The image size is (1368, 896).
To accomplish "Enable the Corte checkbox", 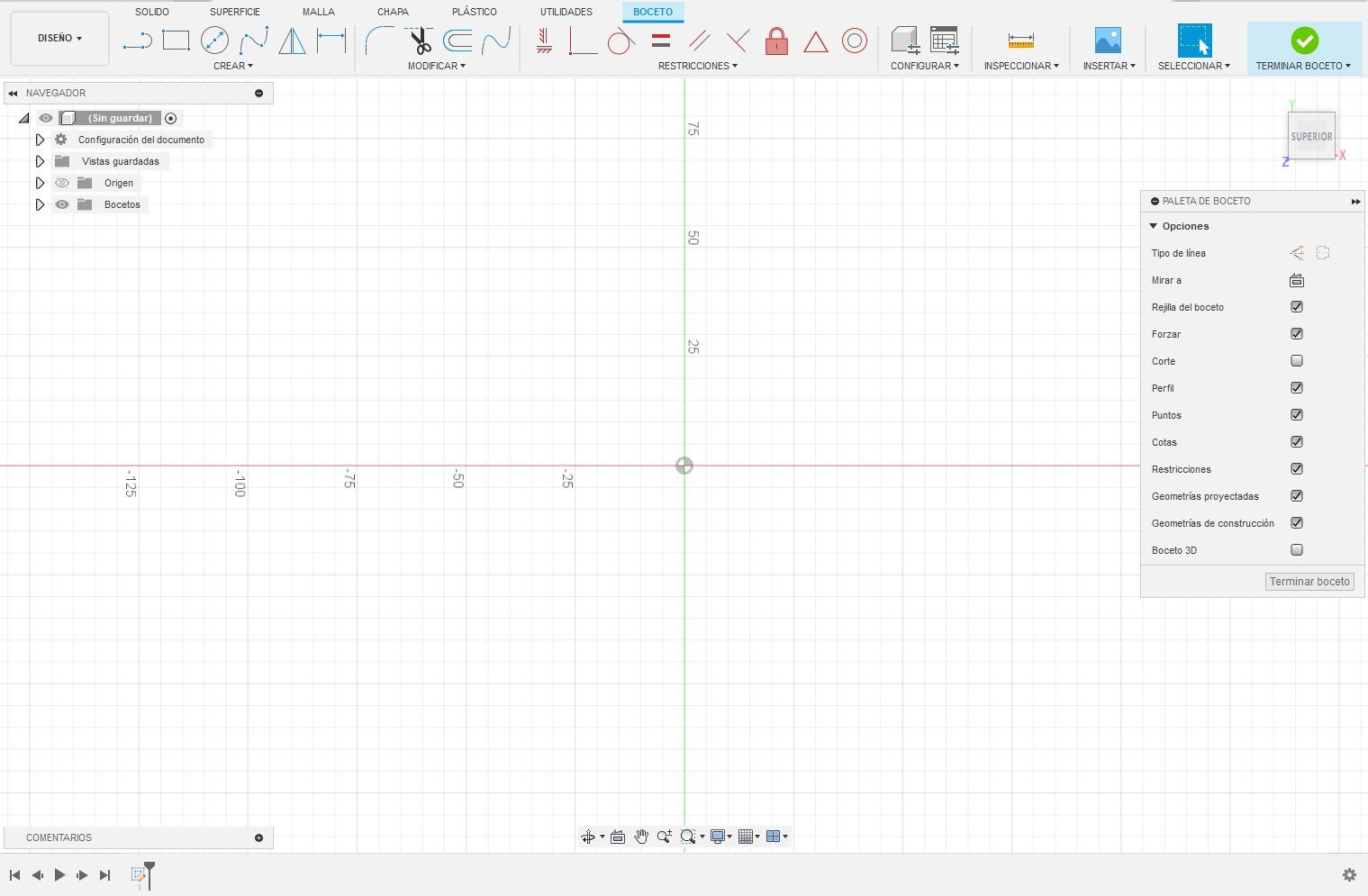I will [1297, 361].
